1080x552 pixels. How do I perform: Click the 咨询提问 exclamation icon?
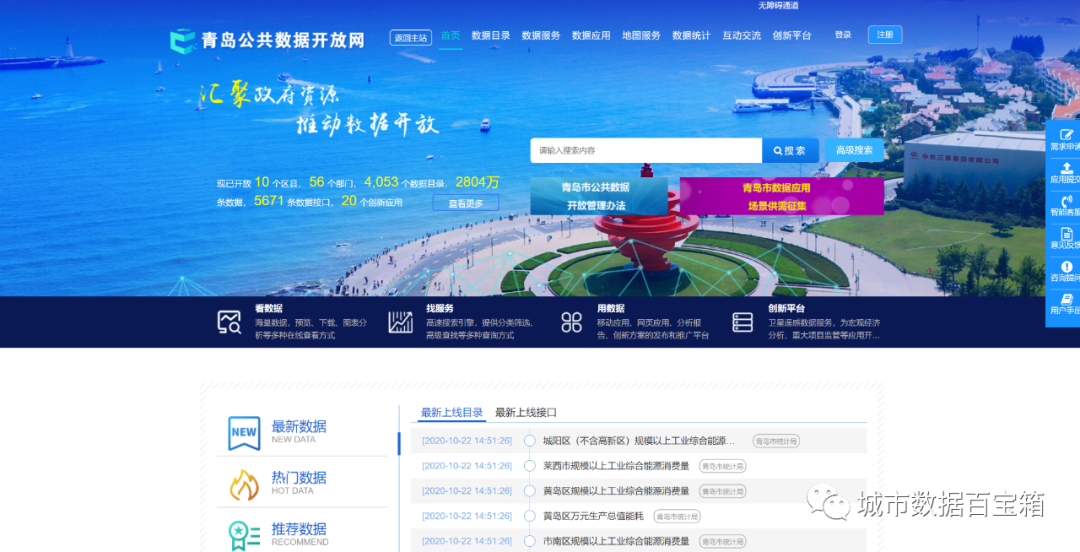1066,266
